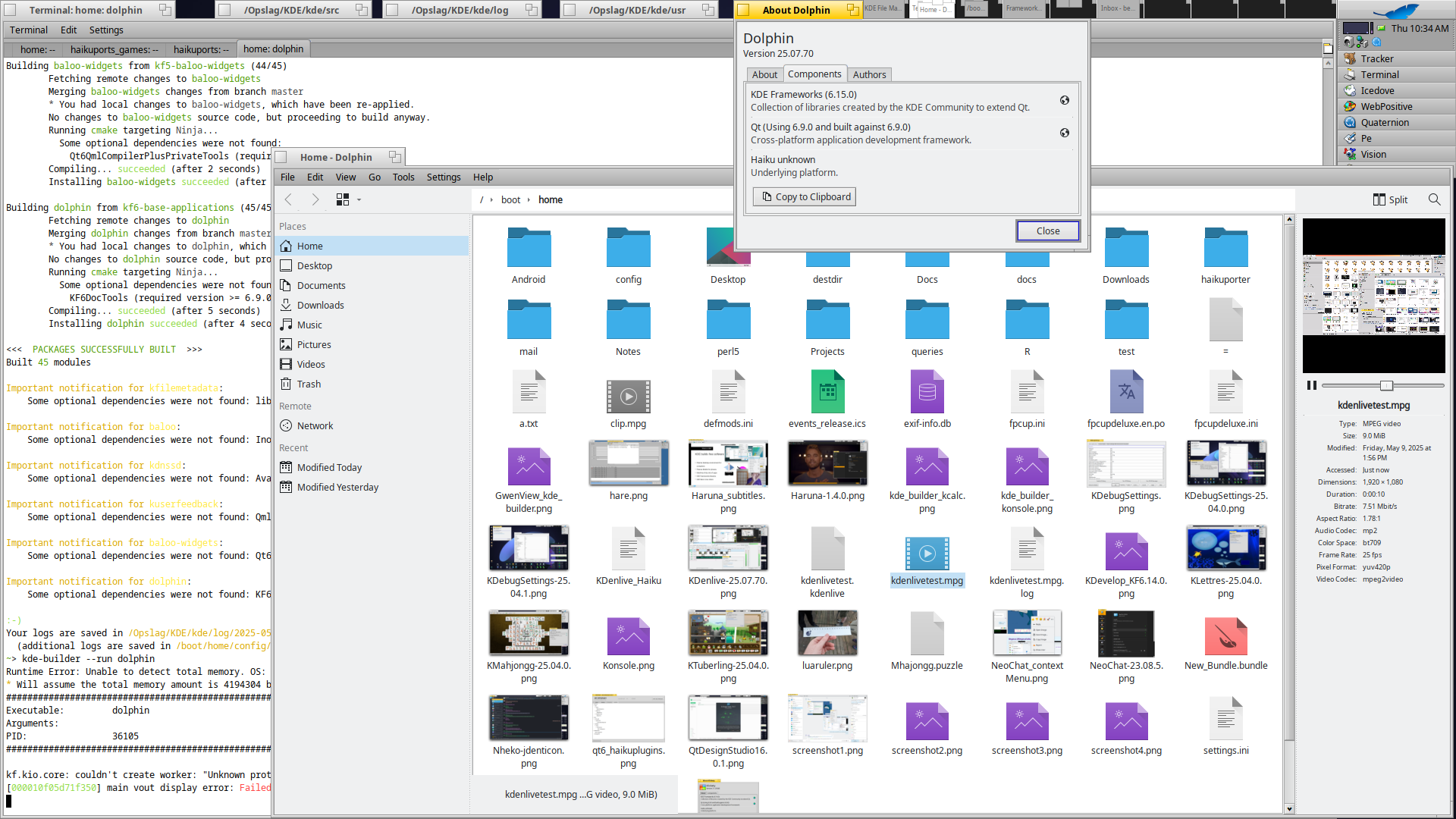Select the KDenlive-25.07.70.png thumbnail
Viewport: 1456px width, 819px height.
click(x=728, y=548)
